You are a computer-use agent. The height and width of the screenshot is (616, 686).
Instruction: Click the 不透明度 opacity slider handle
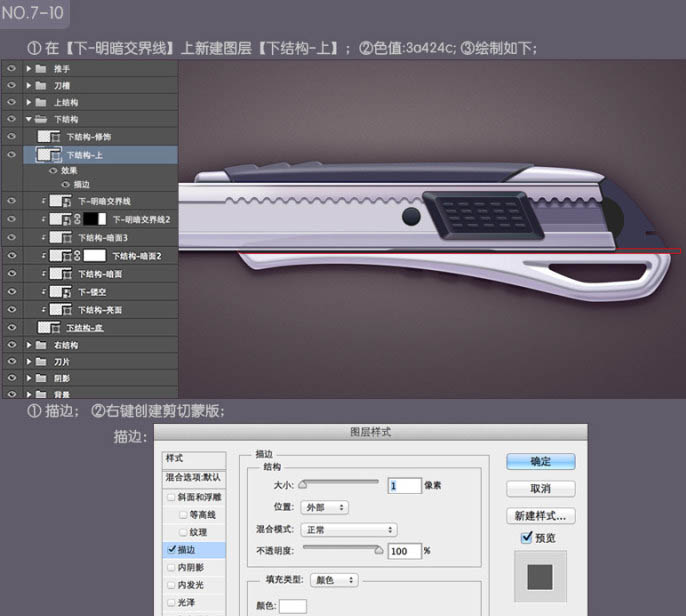(379, 550)
